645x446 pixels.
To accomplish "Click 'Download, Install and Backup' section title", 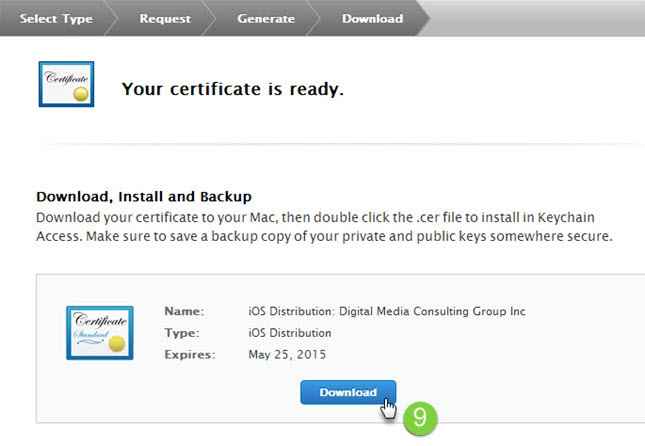I will click(144, 196).
